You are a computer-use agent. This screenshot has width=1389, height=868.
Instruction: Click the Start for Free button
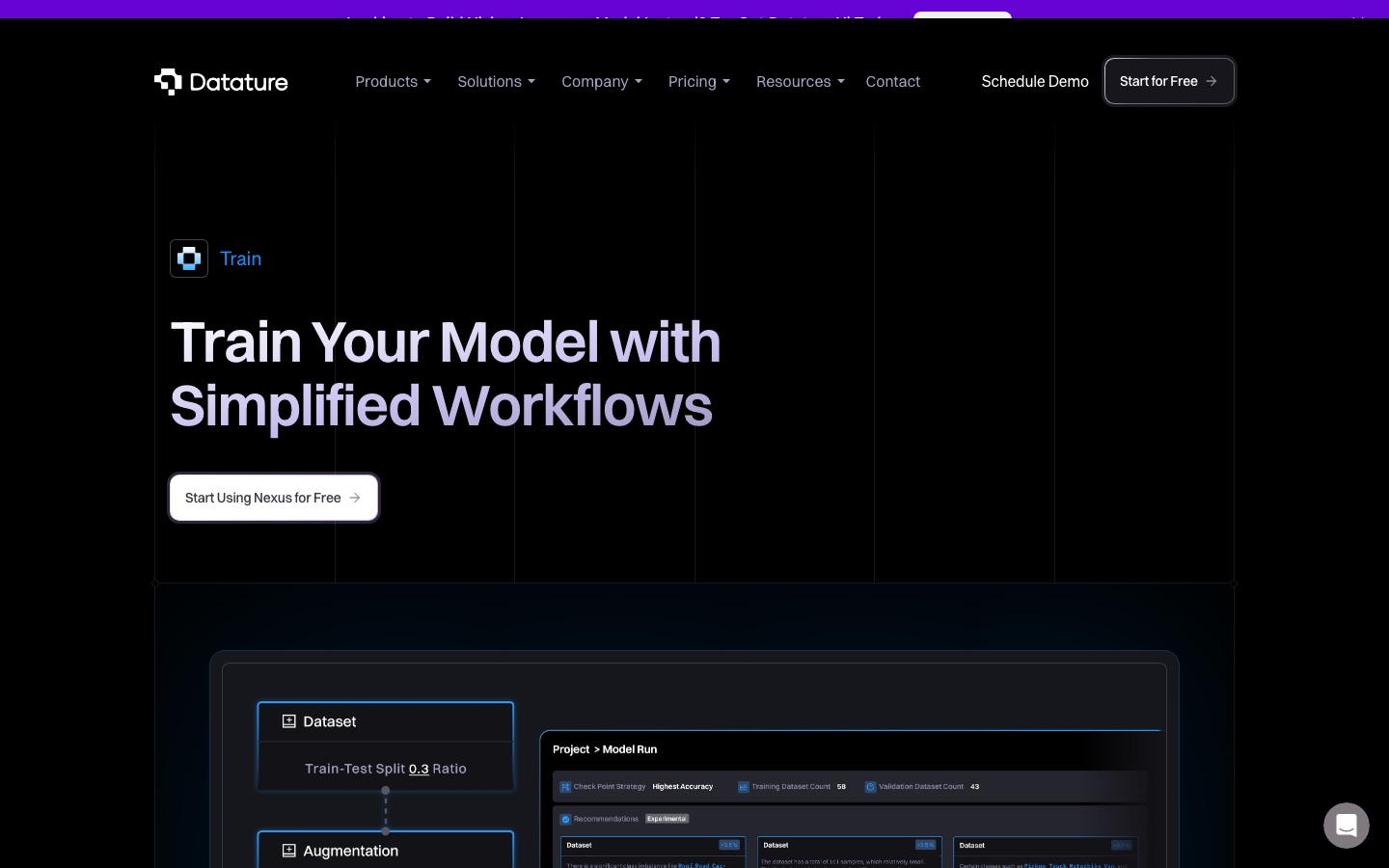[1169, 81]
